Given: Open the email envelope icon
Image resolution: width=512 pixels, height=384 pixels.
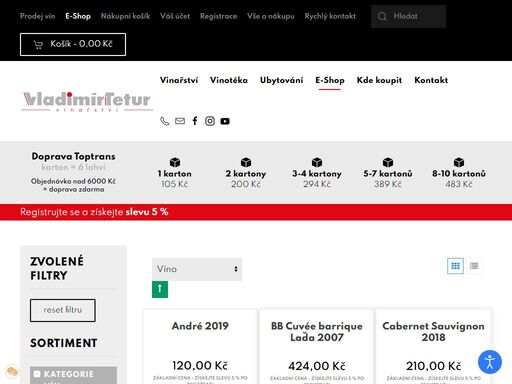Looking at the screenshot, I should (x=180, y=121).
